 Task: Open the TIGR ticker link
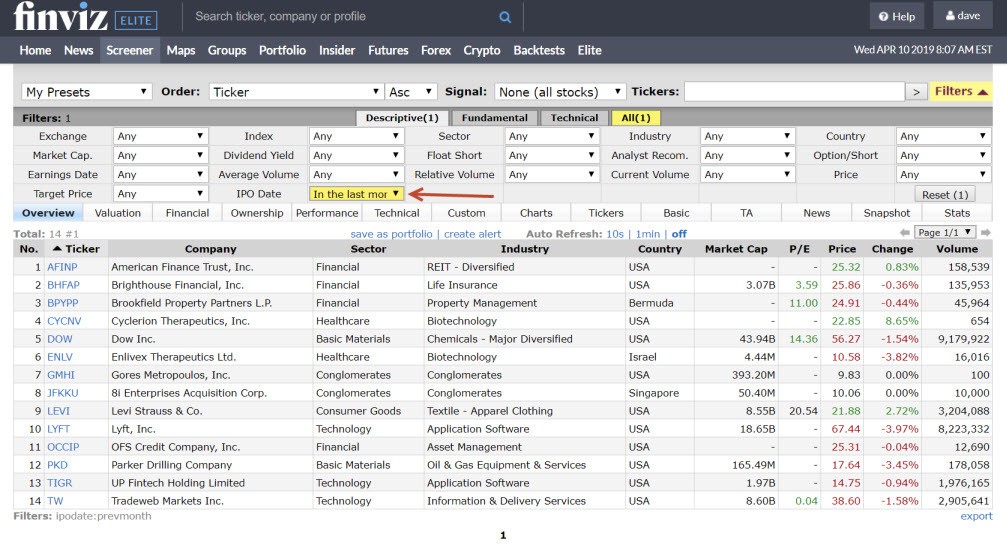60,483
